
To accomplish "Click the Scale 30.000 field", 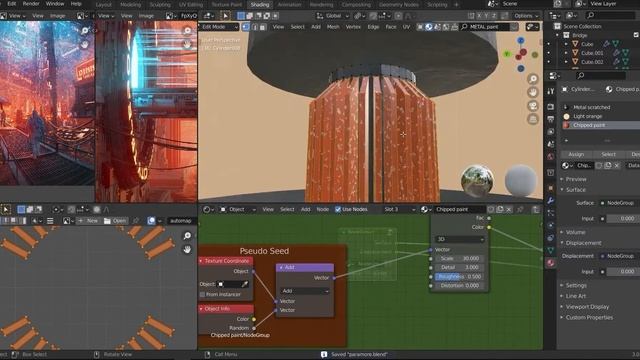I will tap(460, 259).
